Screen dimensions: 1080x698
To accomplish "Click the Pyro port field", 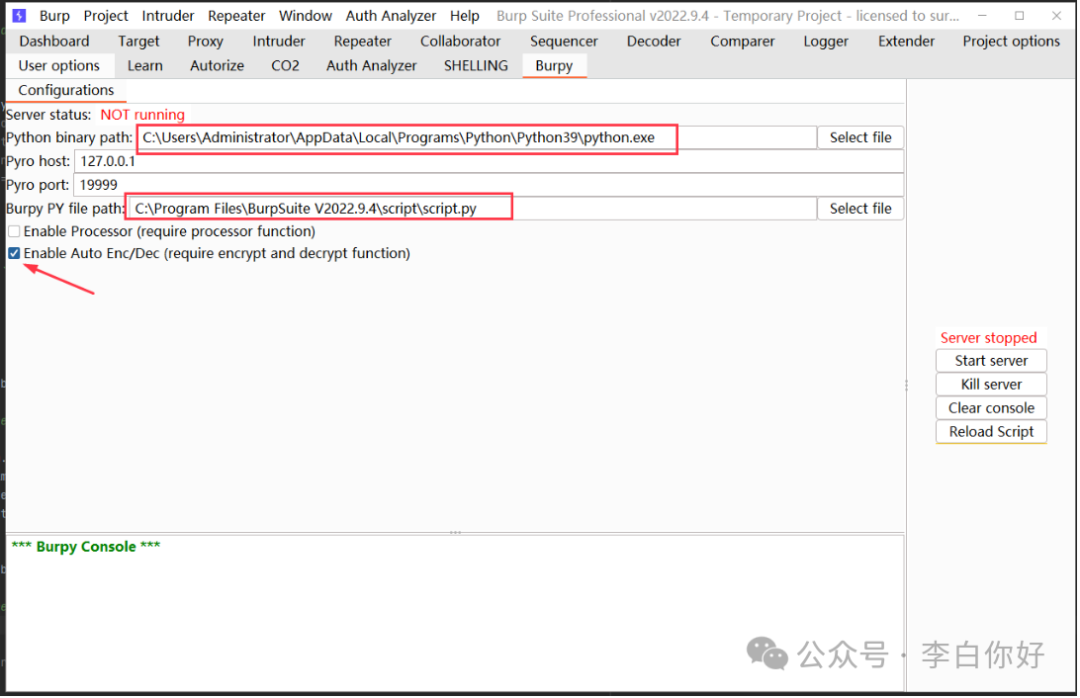I will pyautogui.click(x=488, y=185).
